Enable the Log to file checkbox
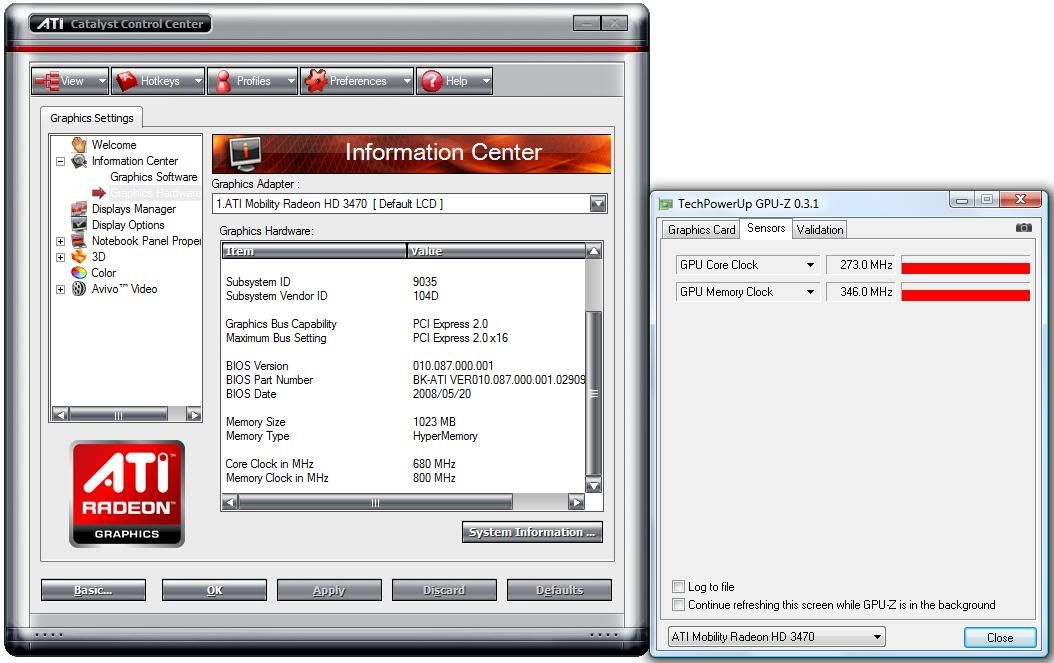The width and height of the screenshot is (1054, 663). pyautogui.click(x=679, y=586)
